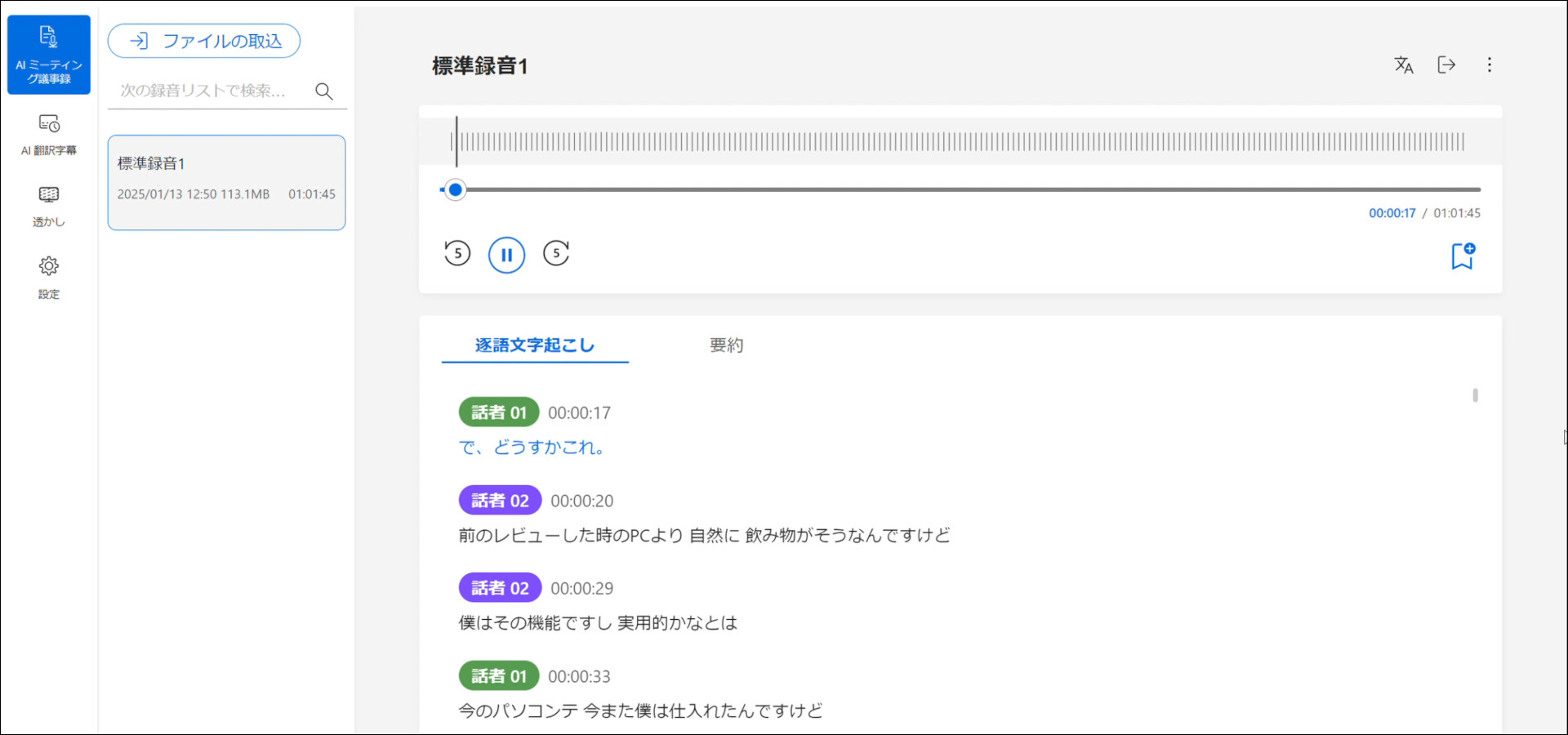Click the playback progress slider handle
Screen dimensions: 1568x735
pyautogui.click(x=456, y=190)
